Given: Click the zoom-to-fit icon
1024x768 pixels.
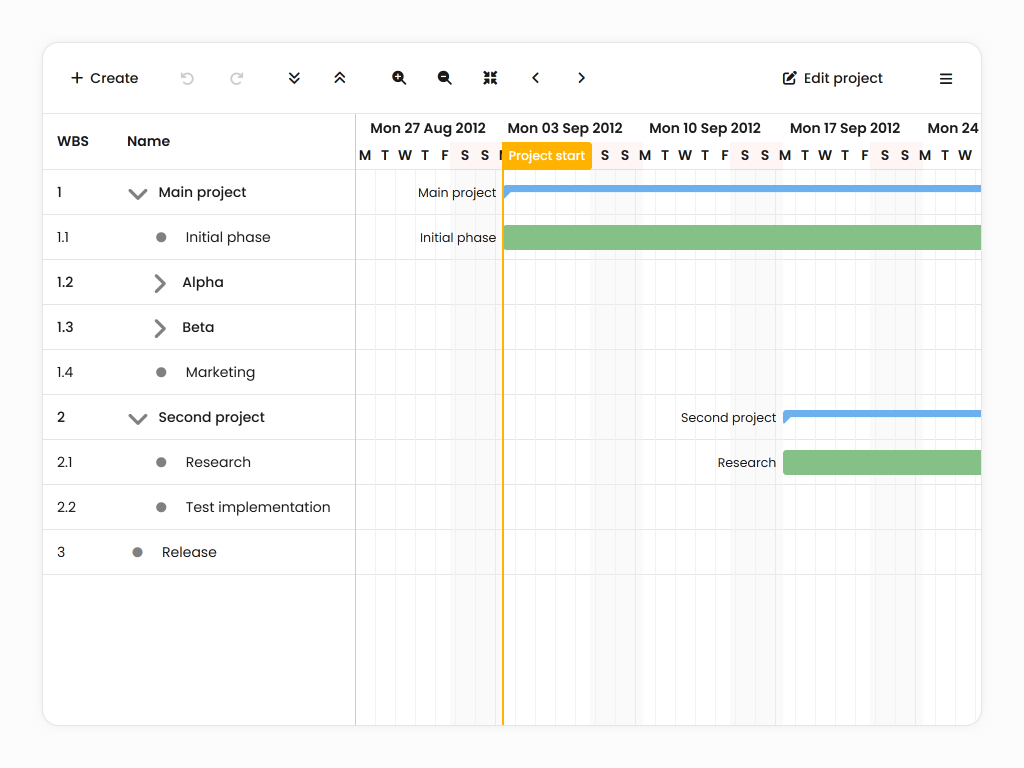Looking at the screenshot, I should pyautogui.click(x=490, y=78).
